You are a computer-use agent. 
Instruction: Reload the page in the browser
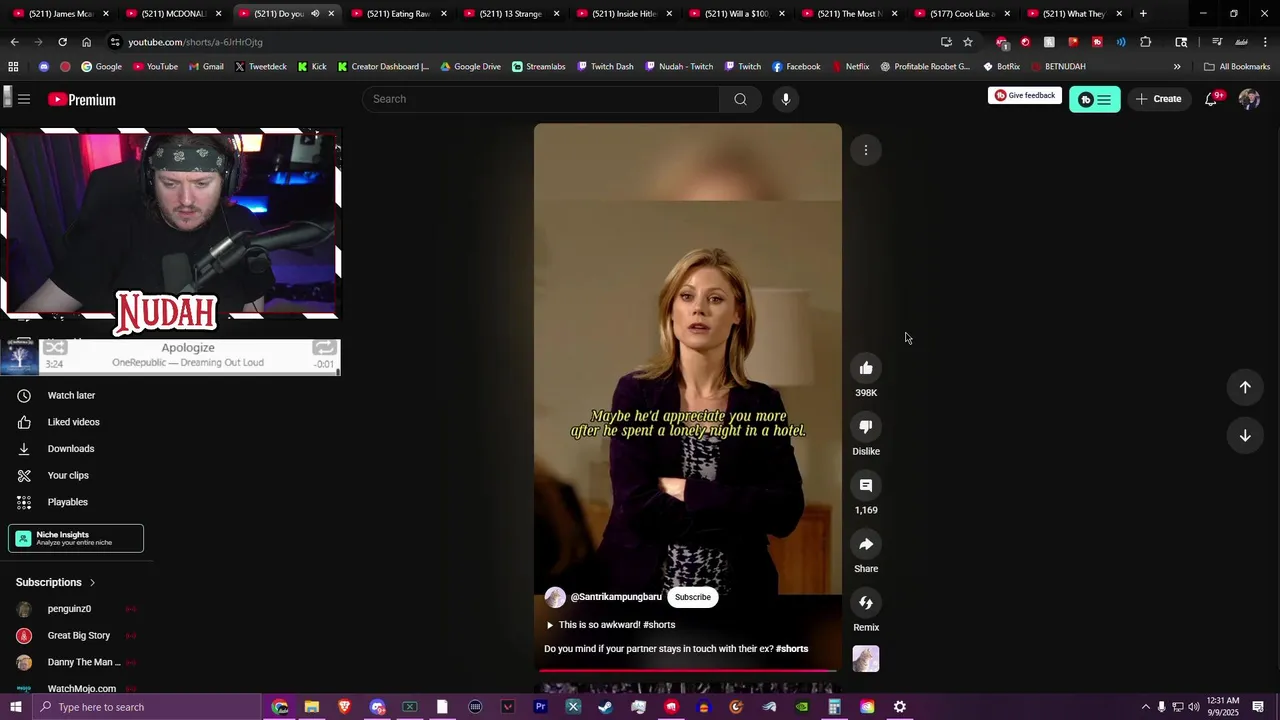pyautogui.click(x=62, y=42)
